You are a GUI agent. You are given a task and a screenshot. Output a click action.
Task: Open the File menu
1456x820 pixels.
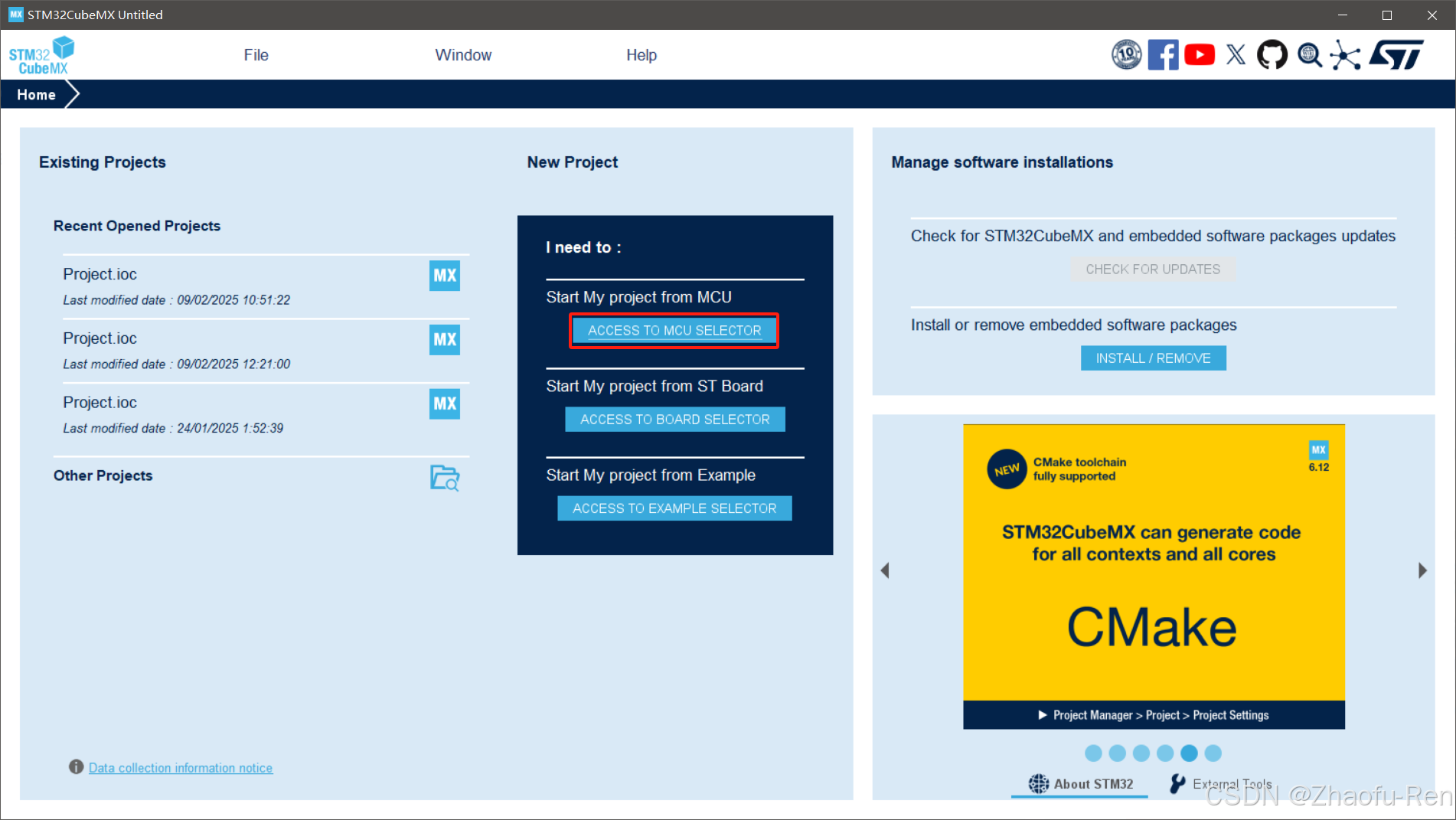pyautogui.click(x=256, y=55)
